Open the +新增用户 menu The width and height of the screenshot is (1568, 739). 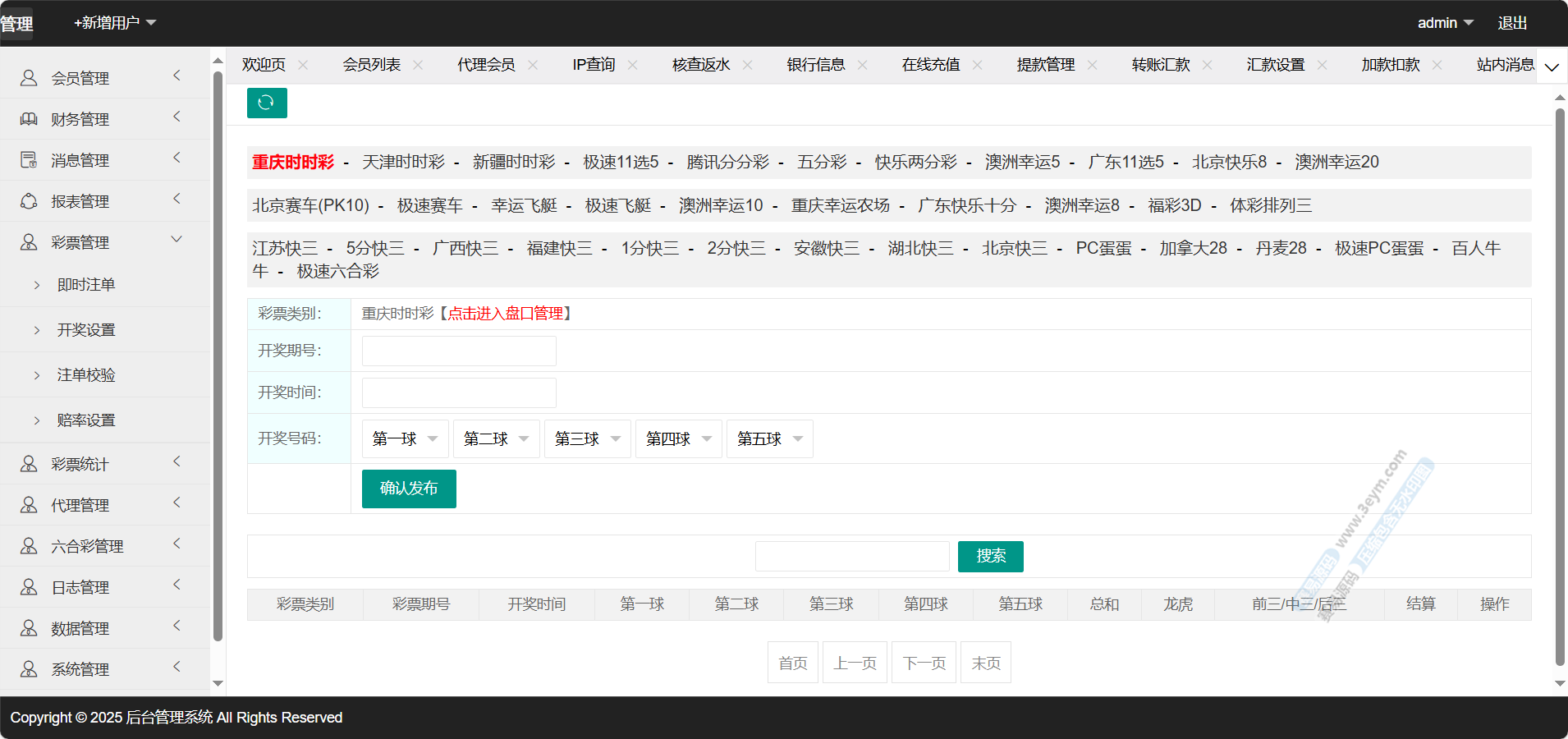[115, 23]
